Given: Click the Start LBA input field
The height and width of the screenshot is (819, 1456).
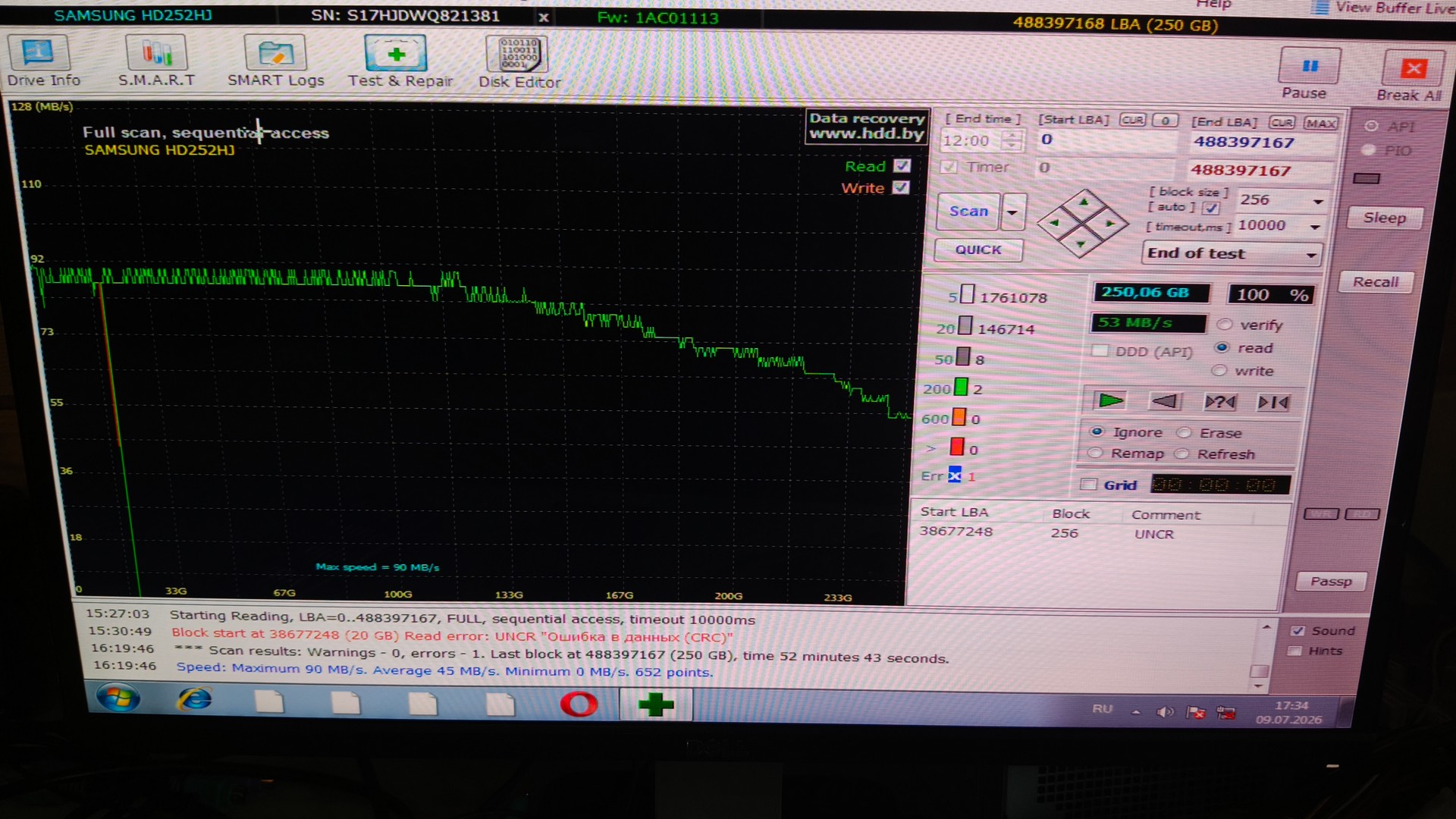Looking at the screenshot, I should (1106, 140).
